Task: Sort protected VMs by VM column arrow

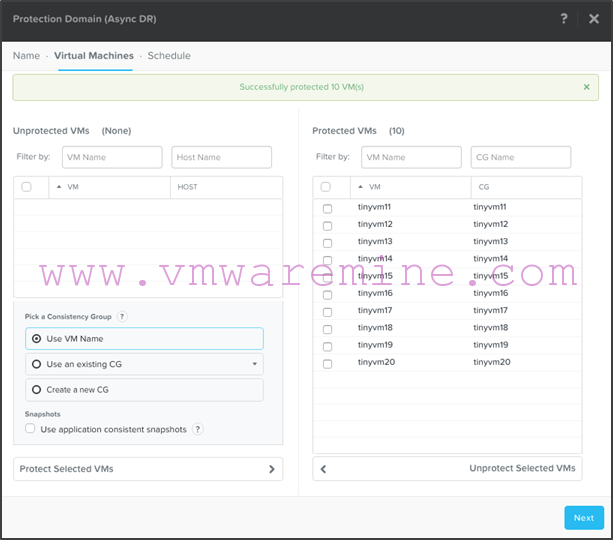Action: pos(360,187)
